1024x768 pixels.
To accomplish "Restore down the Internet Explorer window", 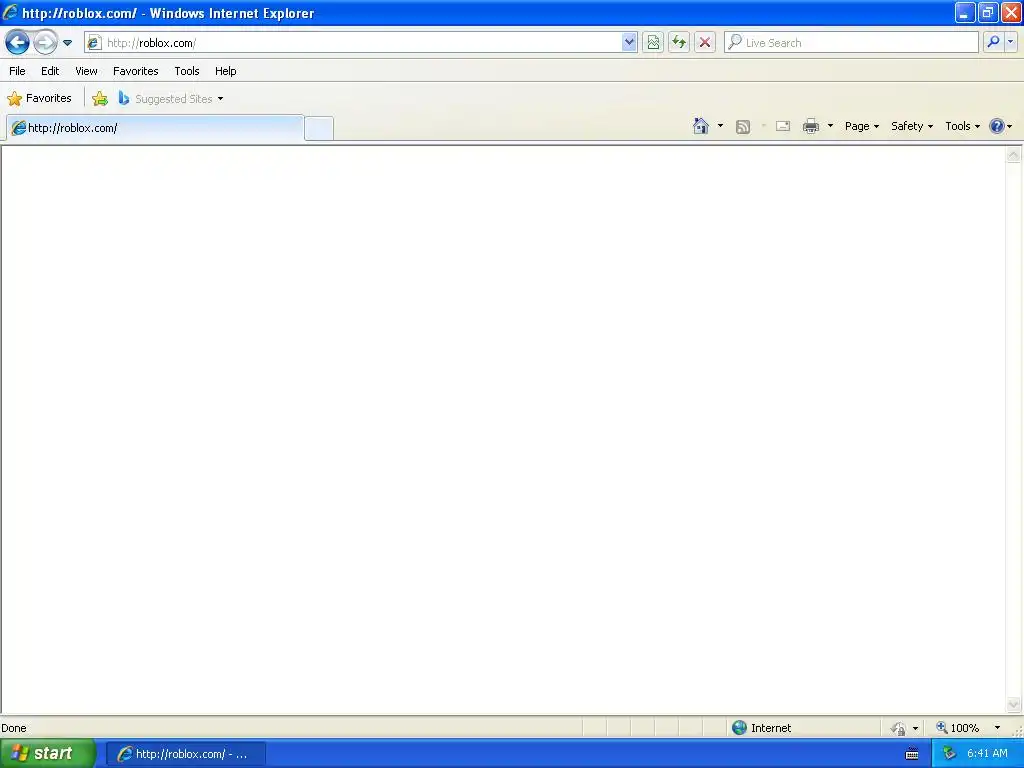I will (x=988, y=12).
